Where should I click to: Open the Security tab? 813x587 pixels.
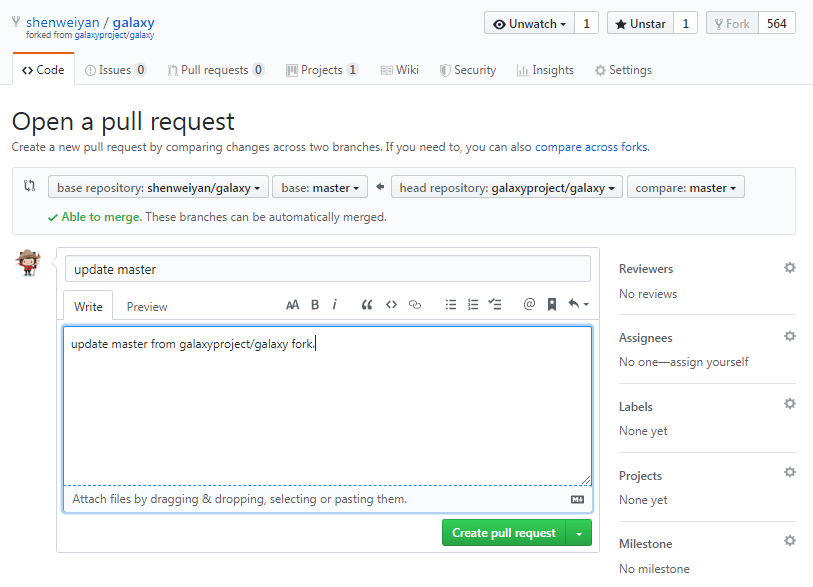coord(468,69)
